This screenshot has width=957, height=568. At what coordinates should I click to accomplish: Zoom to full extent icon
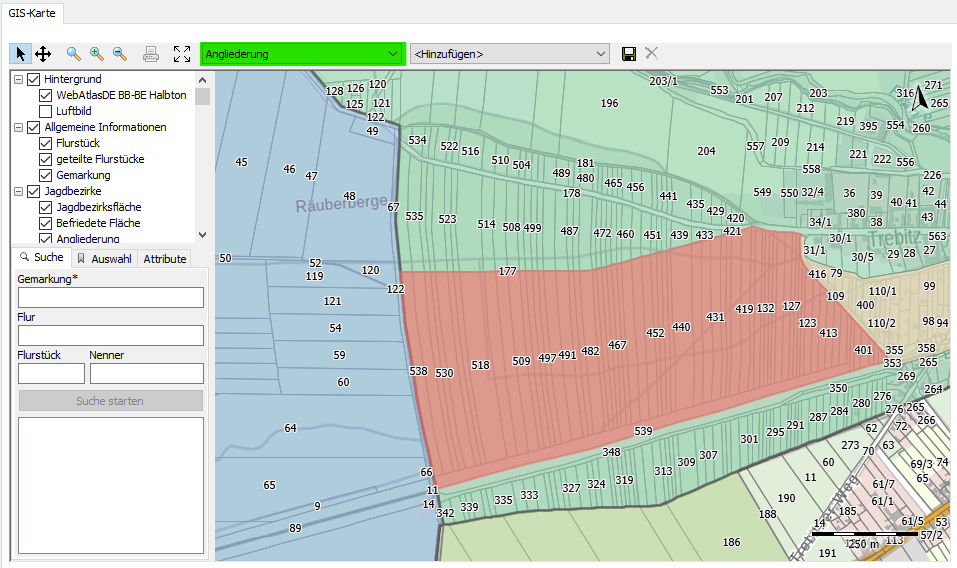(181, 54)
